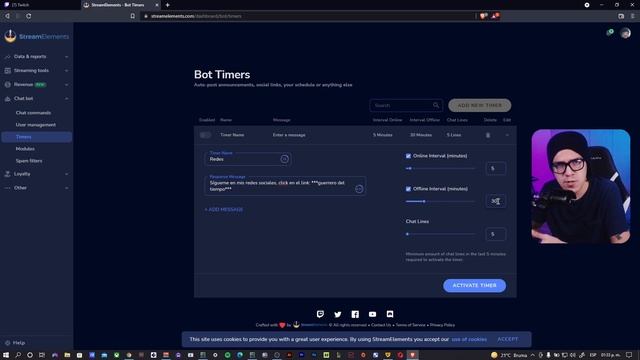
Task: Open the Twitter footer icon
Action: click(x=338, y=314)
